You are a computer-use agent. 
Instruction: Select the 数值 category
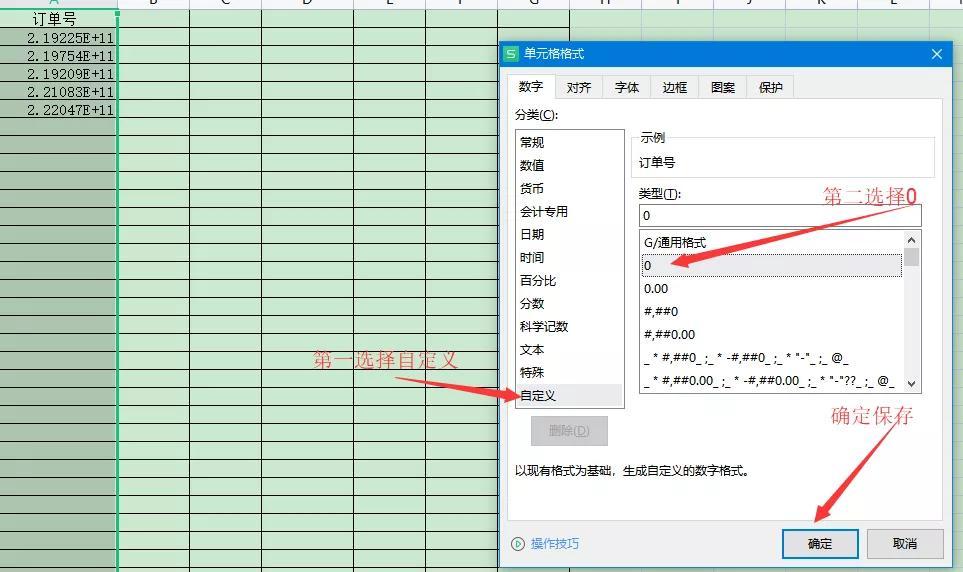(569, 165)
